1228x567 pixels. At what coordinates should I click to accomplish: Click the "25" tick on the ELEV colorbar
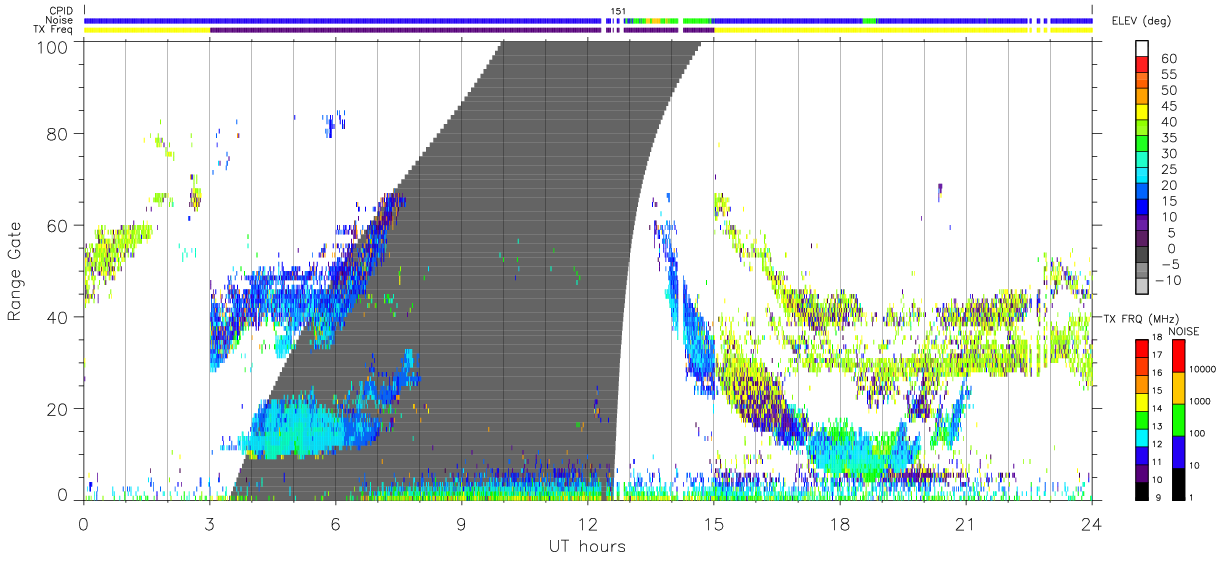pos(1168,170)
